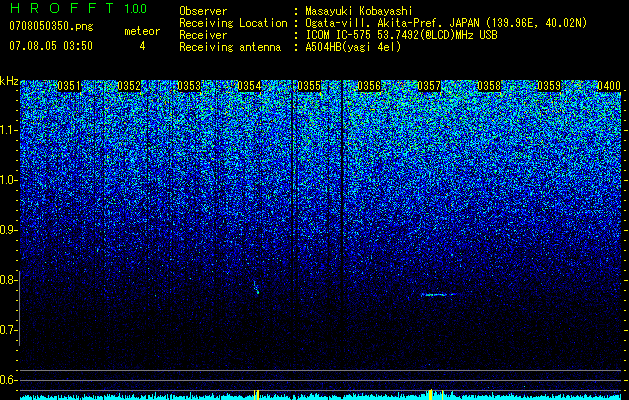The height and width of the screenshot is (400, 629).
Task: Click the filename 0708050350.png
Action: point(51,26)
